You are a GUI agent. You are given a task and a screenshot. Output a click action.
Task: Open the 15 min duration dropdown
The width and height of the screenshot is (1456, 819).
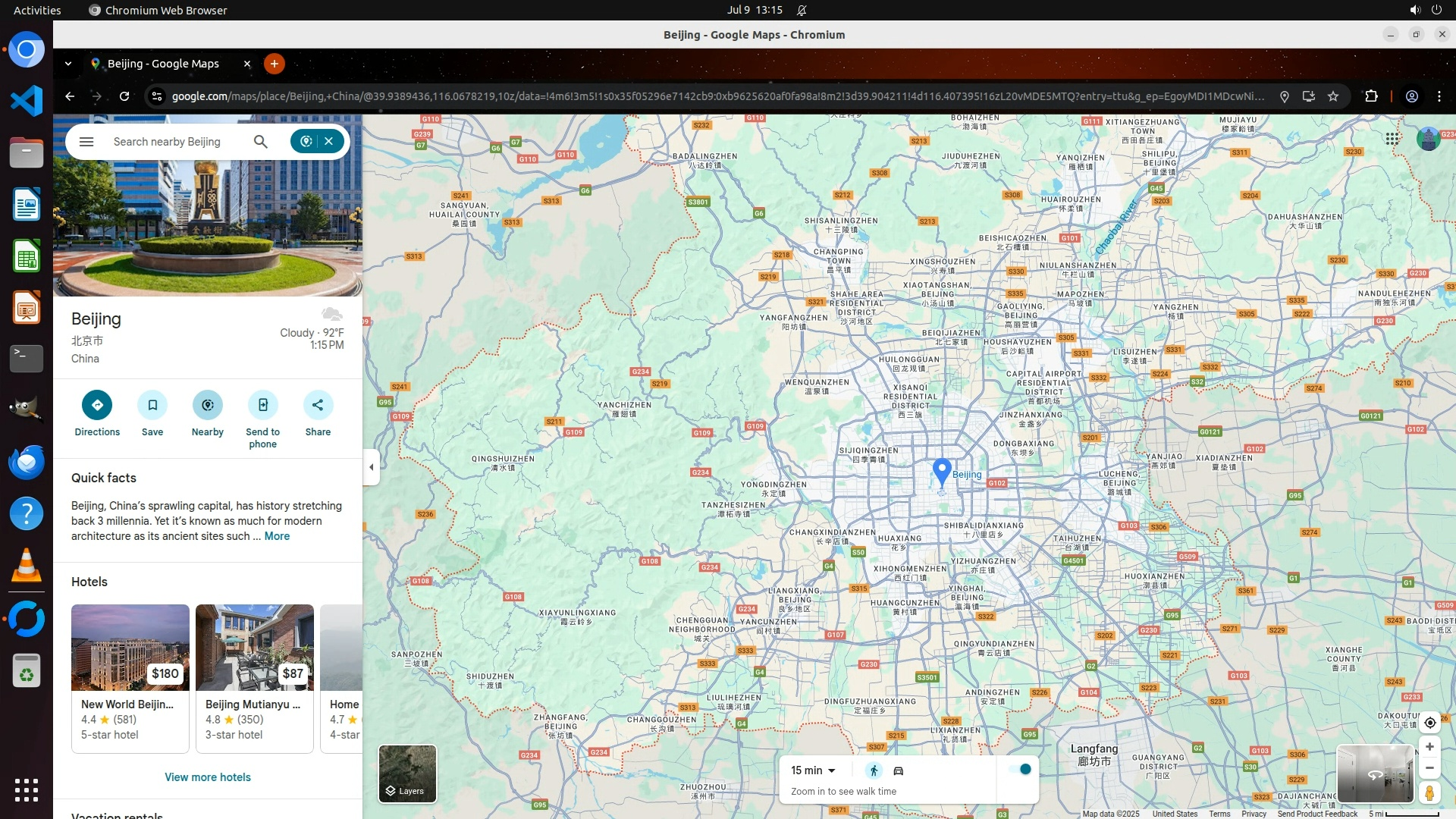[813, 770]
